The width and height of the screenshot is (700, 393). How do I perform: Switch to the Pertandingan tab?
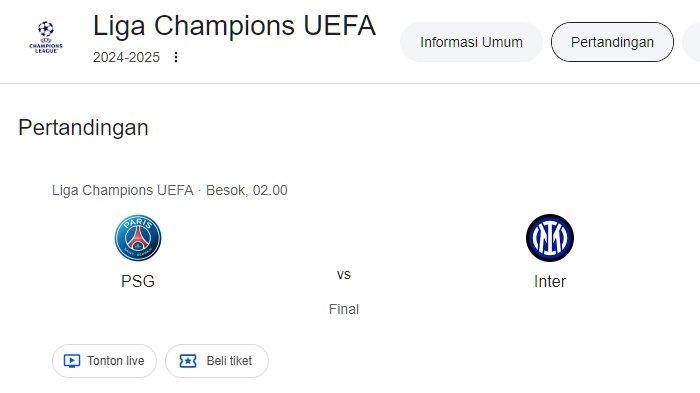612,42
